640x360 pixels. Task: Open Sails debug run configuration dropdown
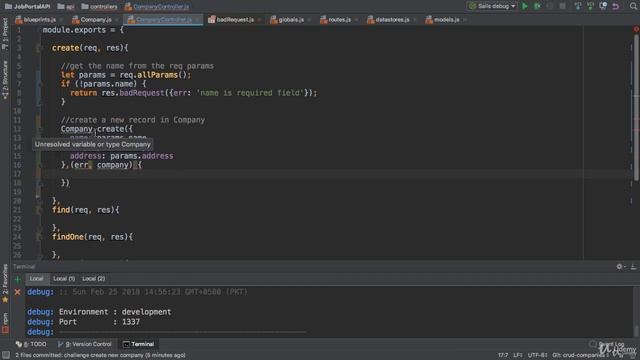(492, 6)
